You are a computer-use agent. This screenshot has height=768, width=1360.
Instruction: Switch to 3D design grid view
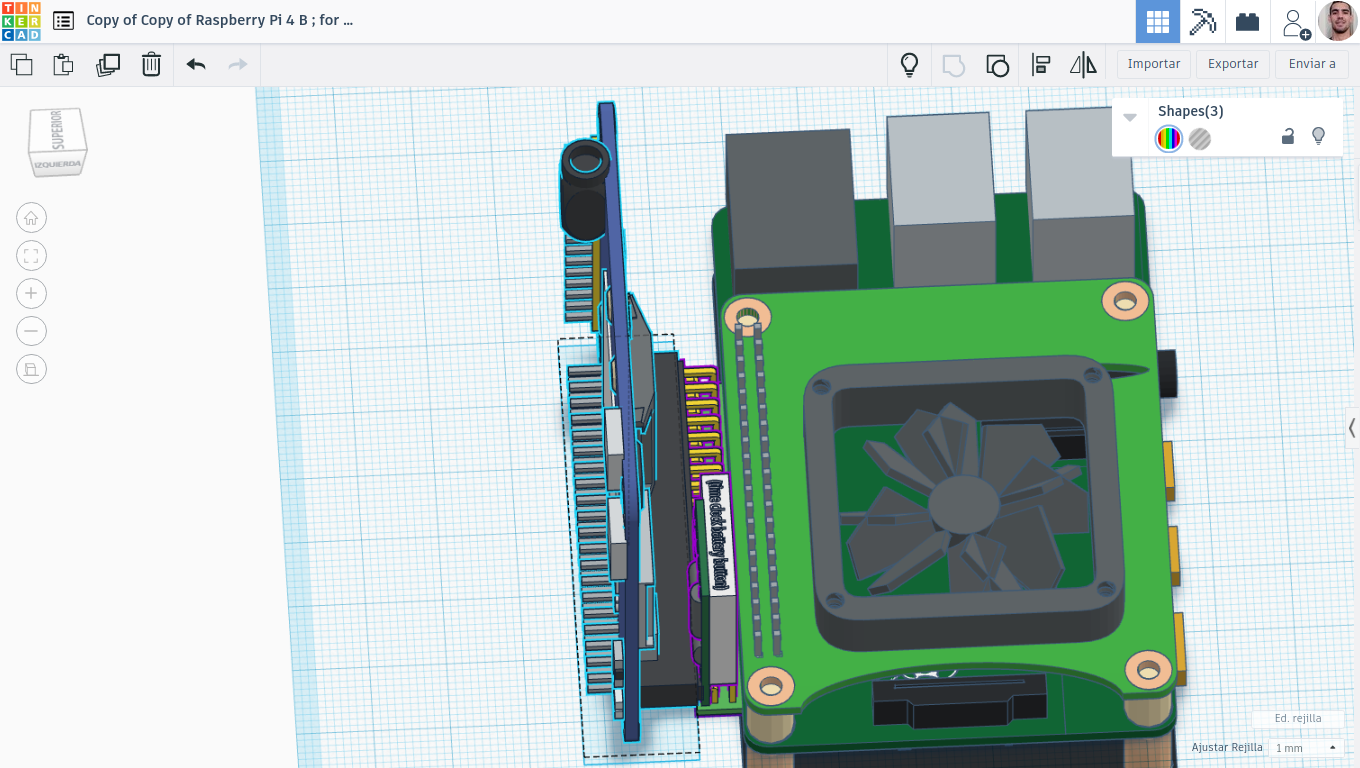tap(1158, 22)
